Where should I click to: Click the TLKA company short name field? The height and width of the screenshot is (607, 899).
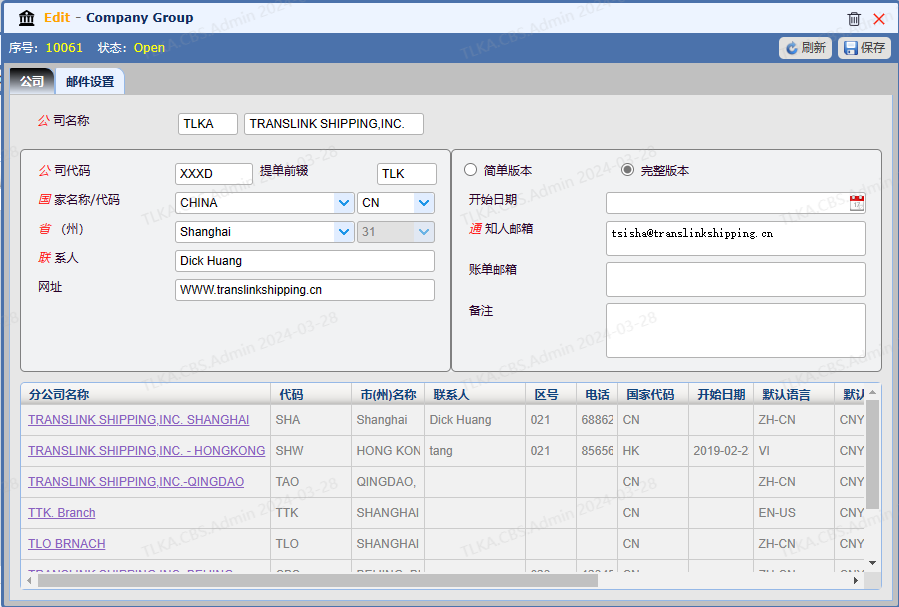click(x=208, y=124)
